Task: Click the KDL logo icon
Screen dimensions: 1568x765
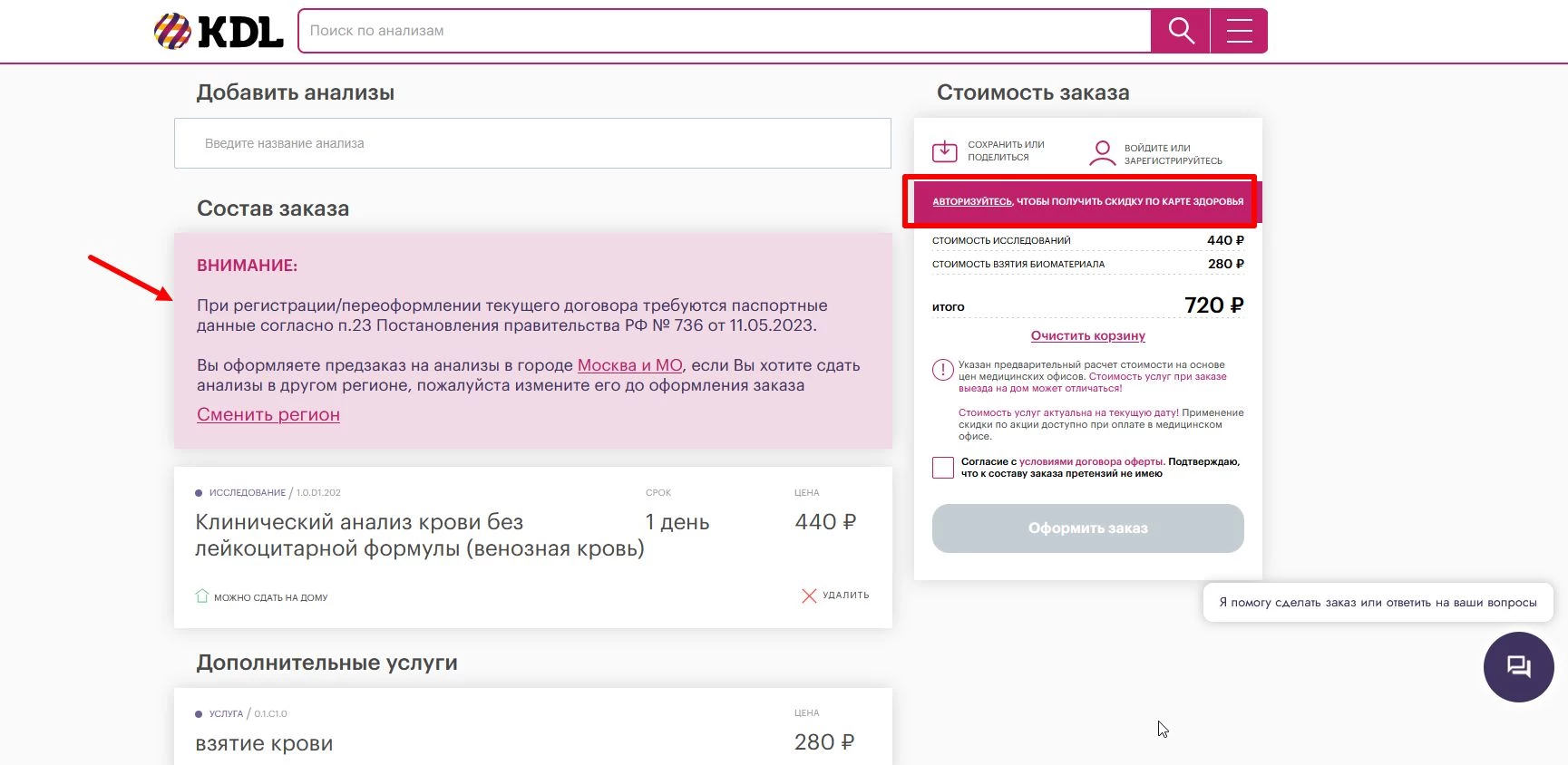Action: click(172, 32)
